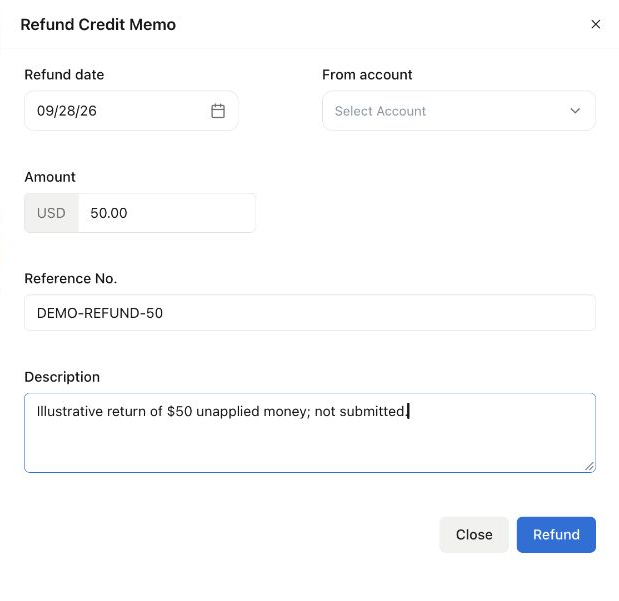Click the blue Refund button
Viewport: 619px width, 601px height.
tap(556, 535)
